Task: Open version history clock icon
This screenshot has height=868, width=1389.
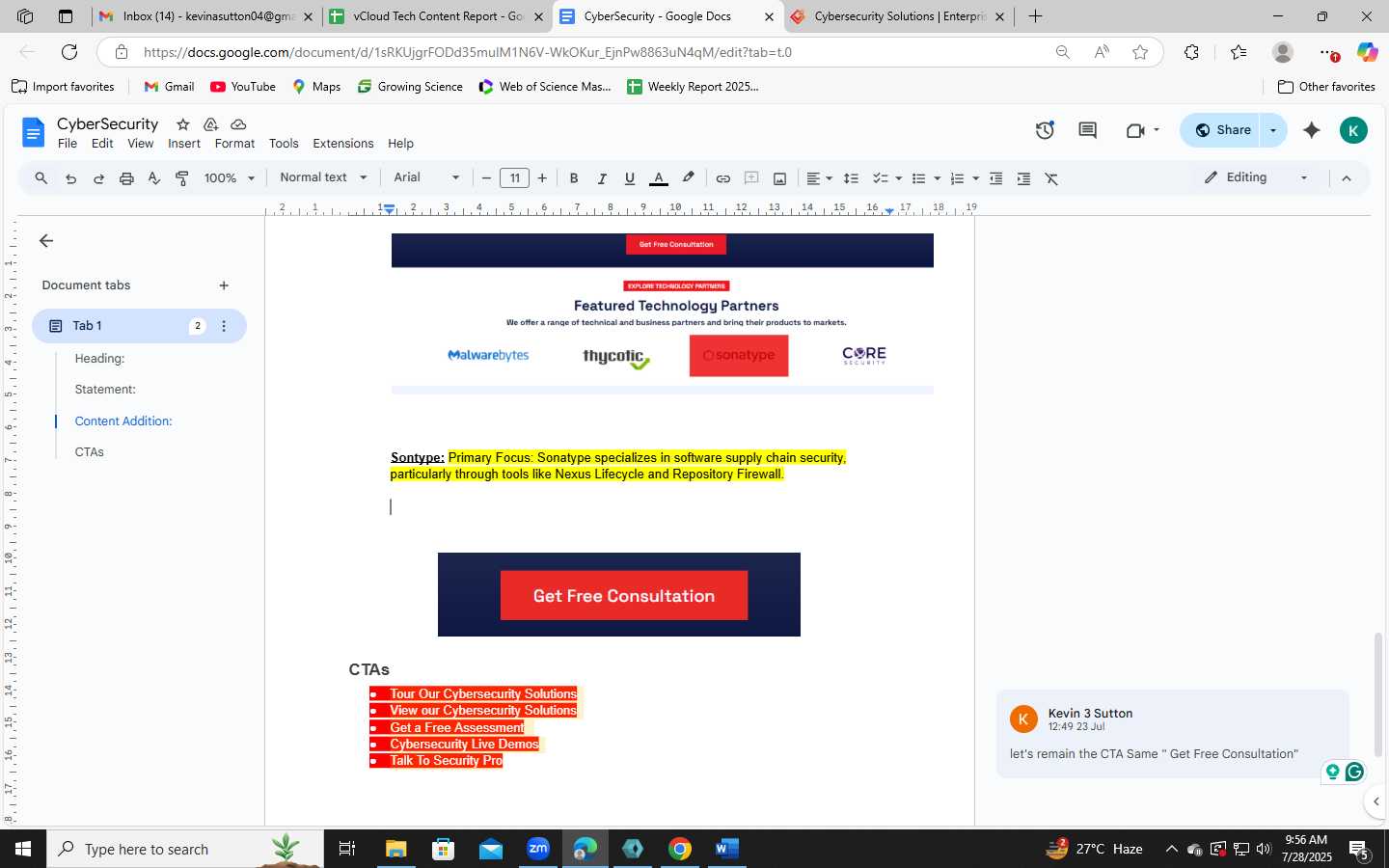Action: (1045, 130)
